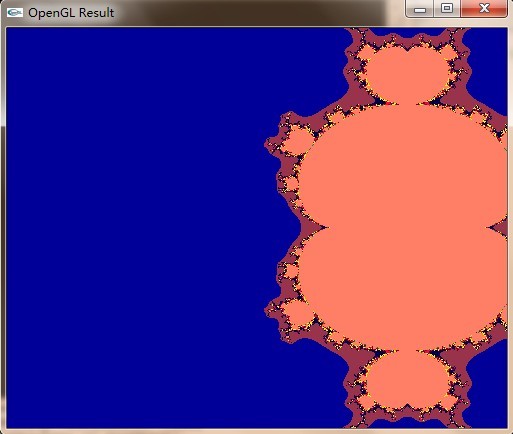Click the OpenGL application icon in title bar

tap(15, 12)
